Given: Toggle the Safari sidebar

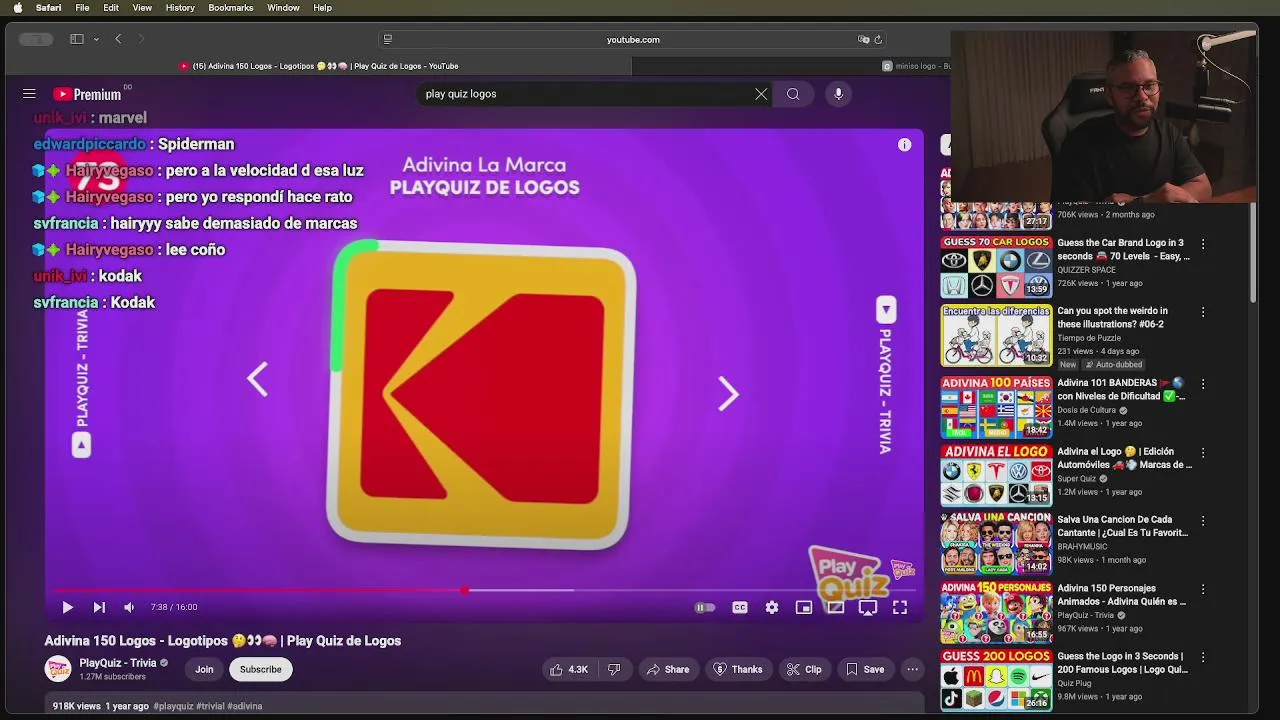Looking at the screenshot, I should pos(77,39).
